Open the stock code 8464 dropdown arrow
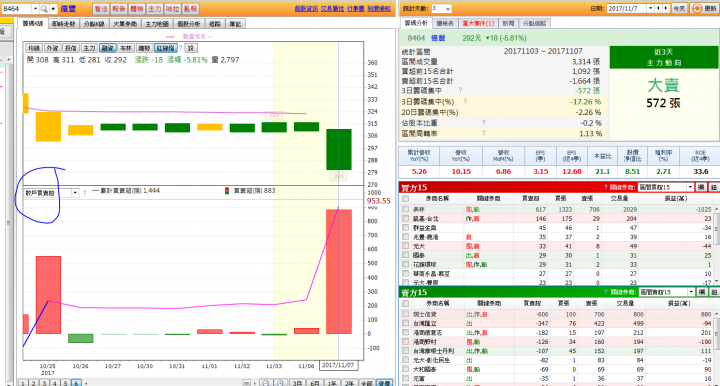The width and height of the screenshot is (720, 386). pyautogui.click(x=35, y=8)
